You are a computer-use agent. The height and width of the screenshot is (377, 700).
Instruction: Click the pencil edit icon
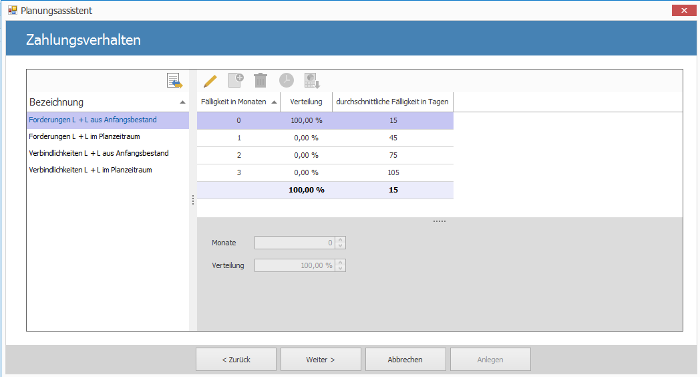tap(210, 81)
